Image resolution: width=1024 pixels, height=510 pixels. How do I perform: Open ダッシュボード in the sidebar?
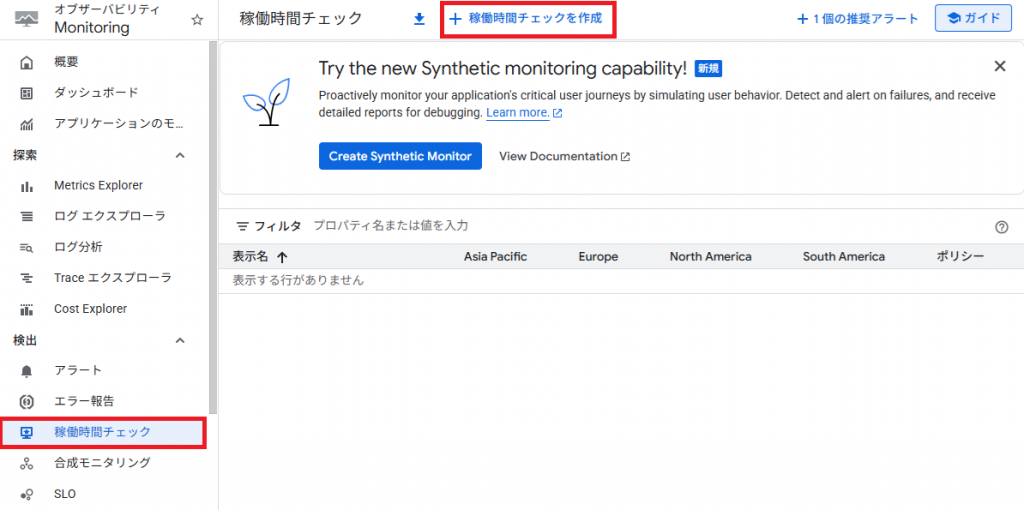(x=95, y=93)
